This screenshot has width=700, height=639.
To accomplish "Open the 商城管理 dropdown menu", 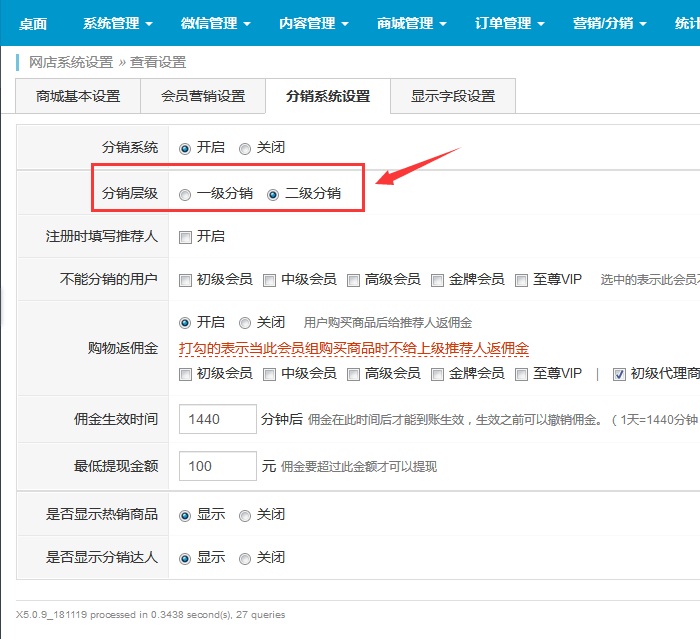I will (x=412, y=23).
